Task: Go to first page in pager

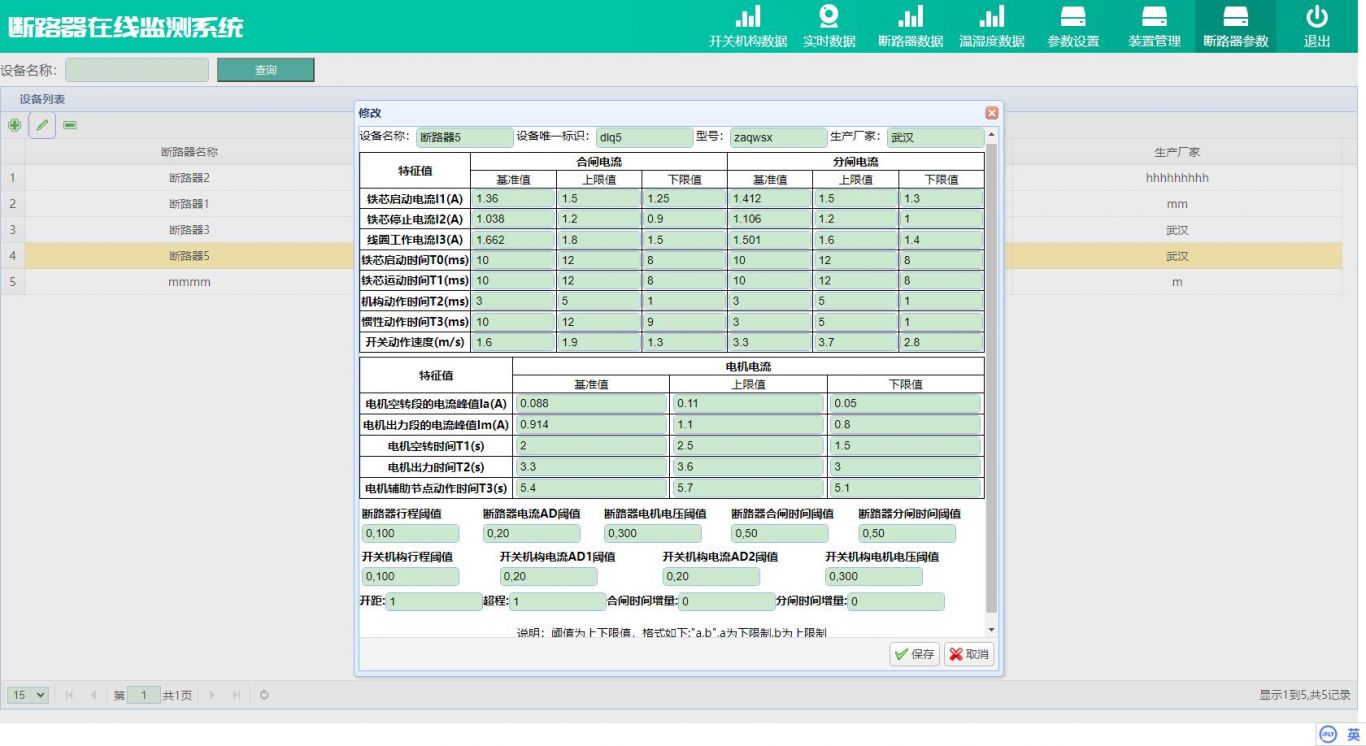Action: tap(70, 695)
